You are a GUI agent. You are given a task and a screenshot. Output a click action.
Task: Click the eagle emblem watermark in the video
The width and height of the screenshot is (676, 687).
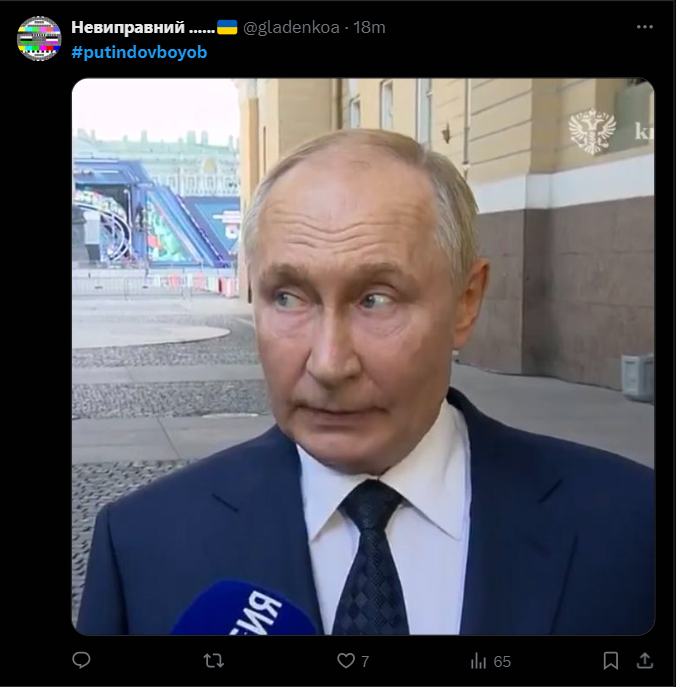pyautogui.click(x=592, y=131)
